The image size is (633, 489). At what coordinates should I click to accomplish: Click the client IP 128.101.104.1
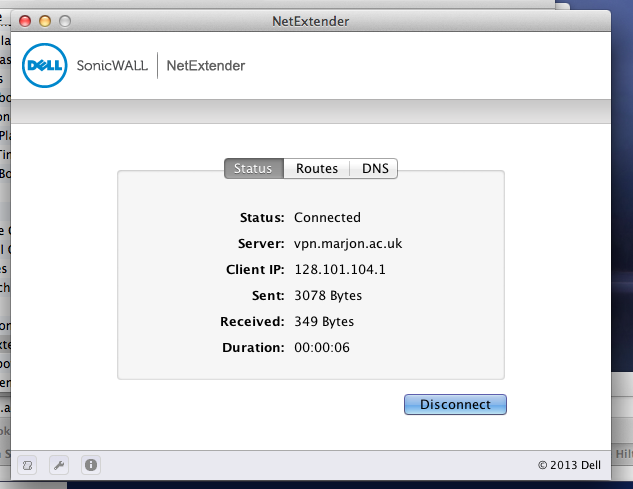[340, 269]
